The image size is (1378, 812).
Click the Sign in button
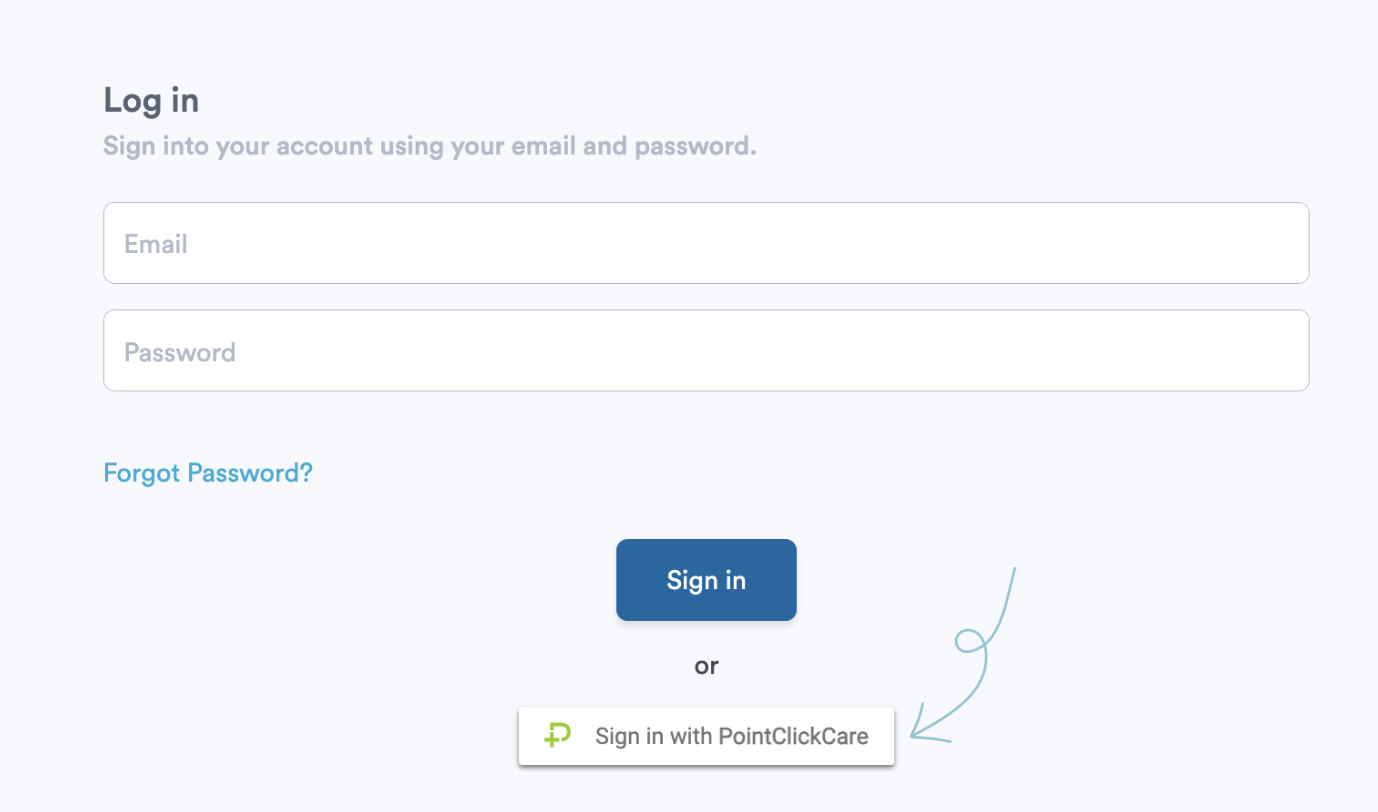[x=706, y=579]
